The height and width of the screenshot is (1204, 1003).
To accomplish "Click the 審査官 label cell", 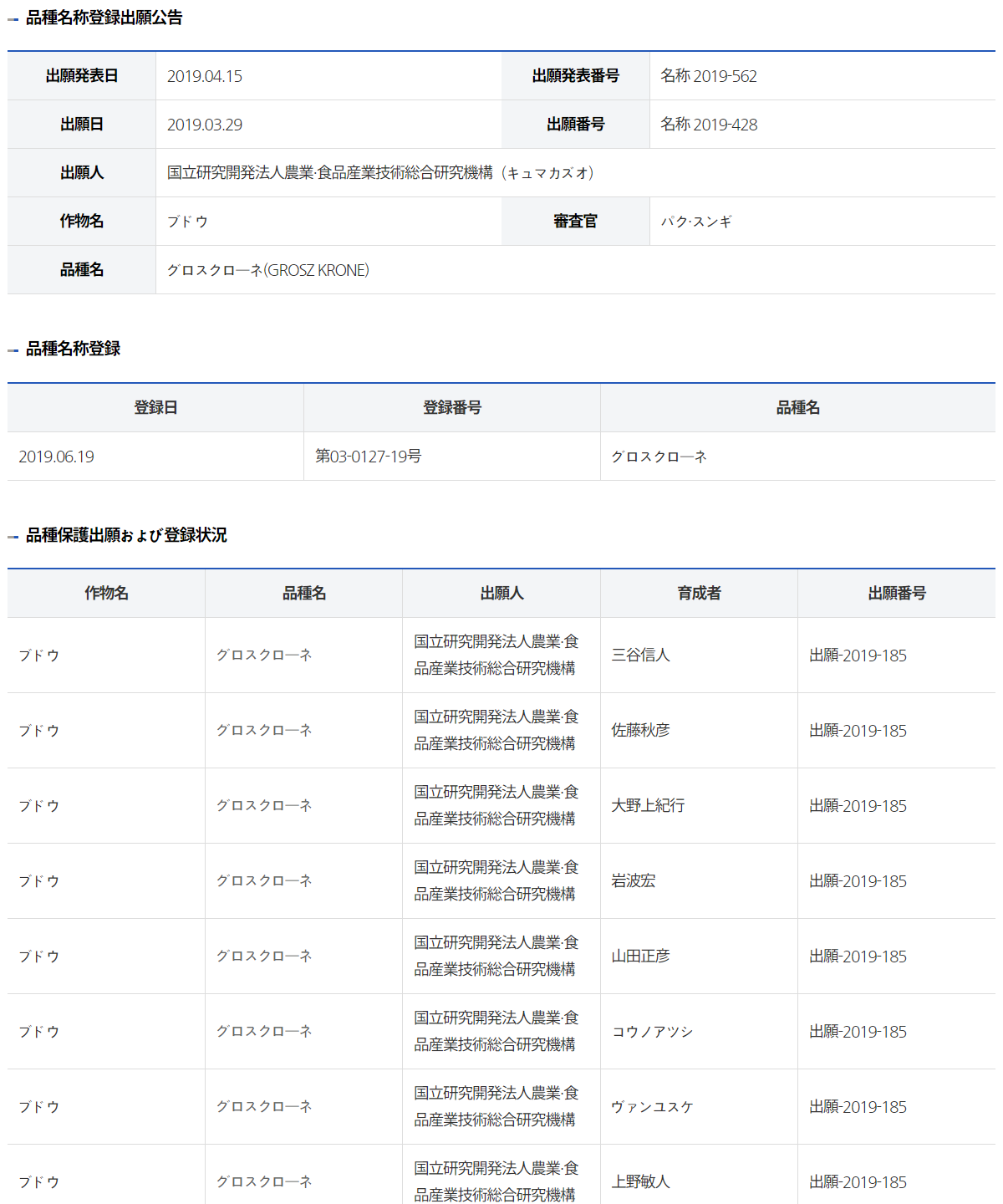I will pyautogui.click(x=576, y=222).
